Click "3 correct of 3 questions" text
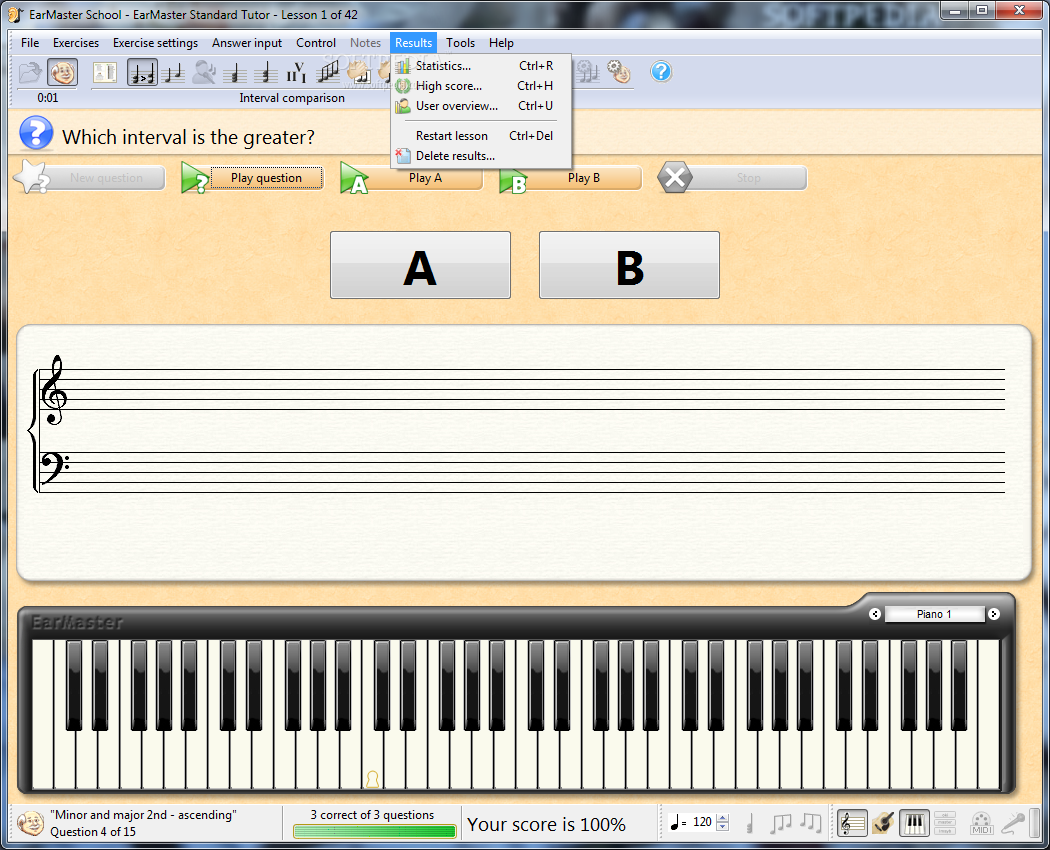The height and width of the screenshot is (850, 1050). tap(372, 814)
